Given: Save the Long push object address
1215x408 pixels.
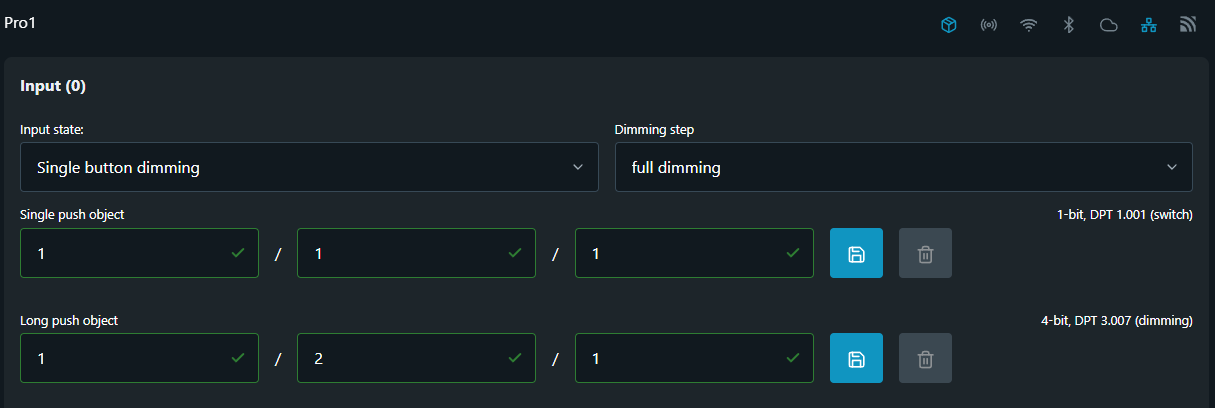Looking at the screenshot, I should coord(856,358).
